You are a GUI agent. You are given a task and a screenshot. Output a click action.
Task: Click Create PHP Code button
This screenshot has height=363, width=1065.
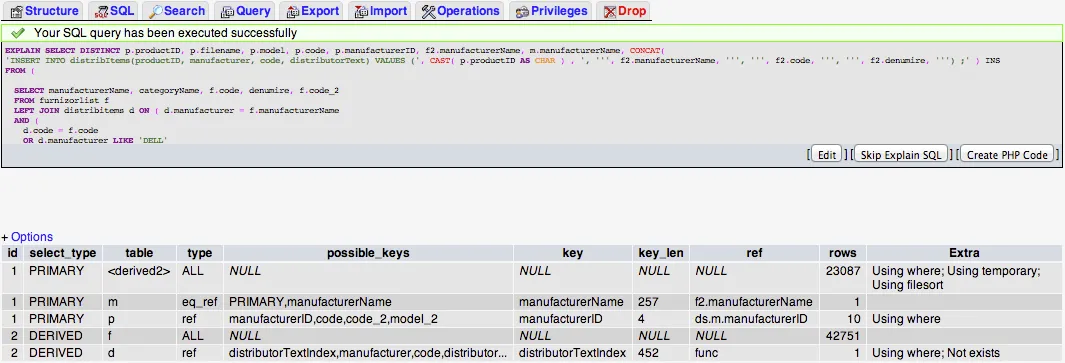point(1007,155)
